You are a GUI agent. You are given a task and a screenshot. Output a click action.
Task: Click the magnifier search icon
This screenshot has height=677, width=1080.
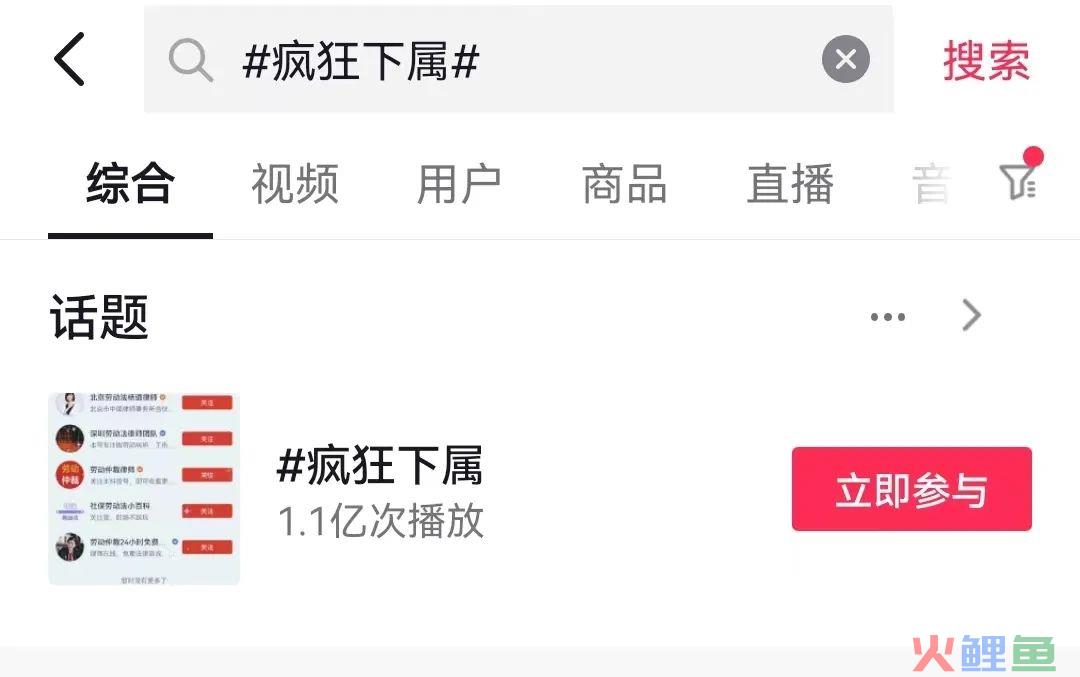click(190, 60)
